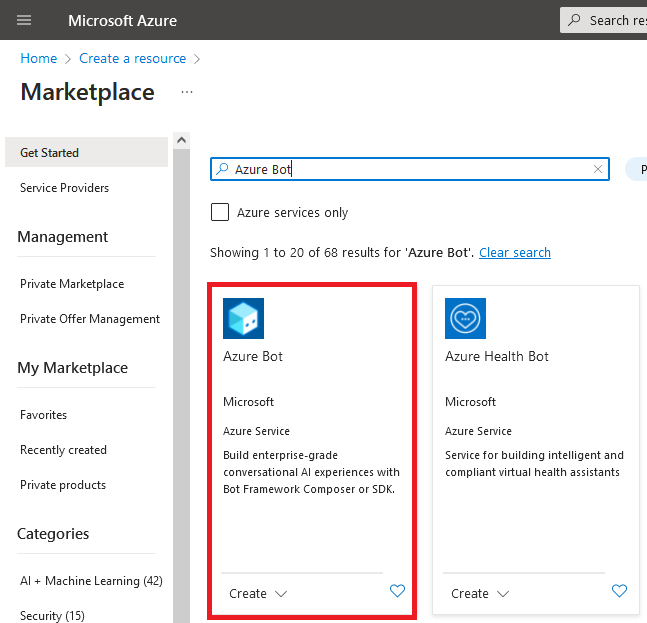This screenshot has height=623, width=647.
Task: Click Create a resource breadcrumb
Action: (132, 58)
